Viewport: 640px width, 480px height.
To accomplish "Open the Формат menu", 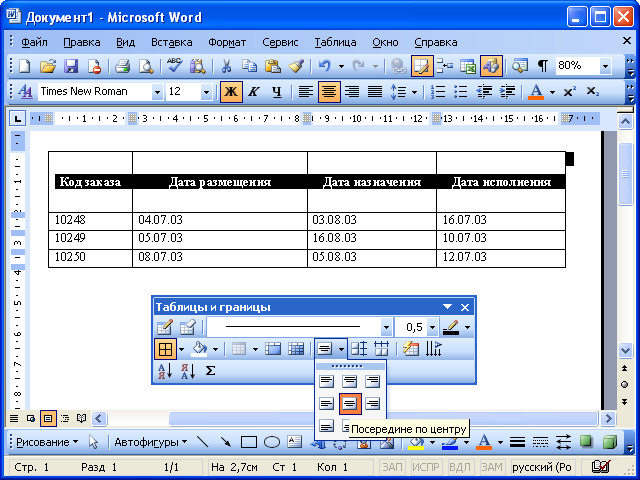I will (227, 42).
